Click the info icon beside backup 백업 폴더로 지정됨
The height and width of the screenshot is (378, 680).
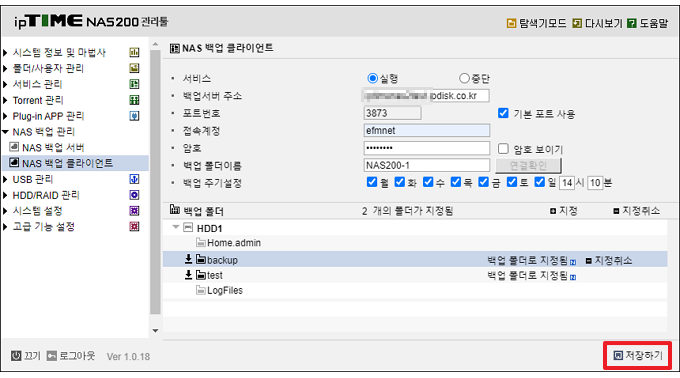pyautogui.click(x=573, y=262)
